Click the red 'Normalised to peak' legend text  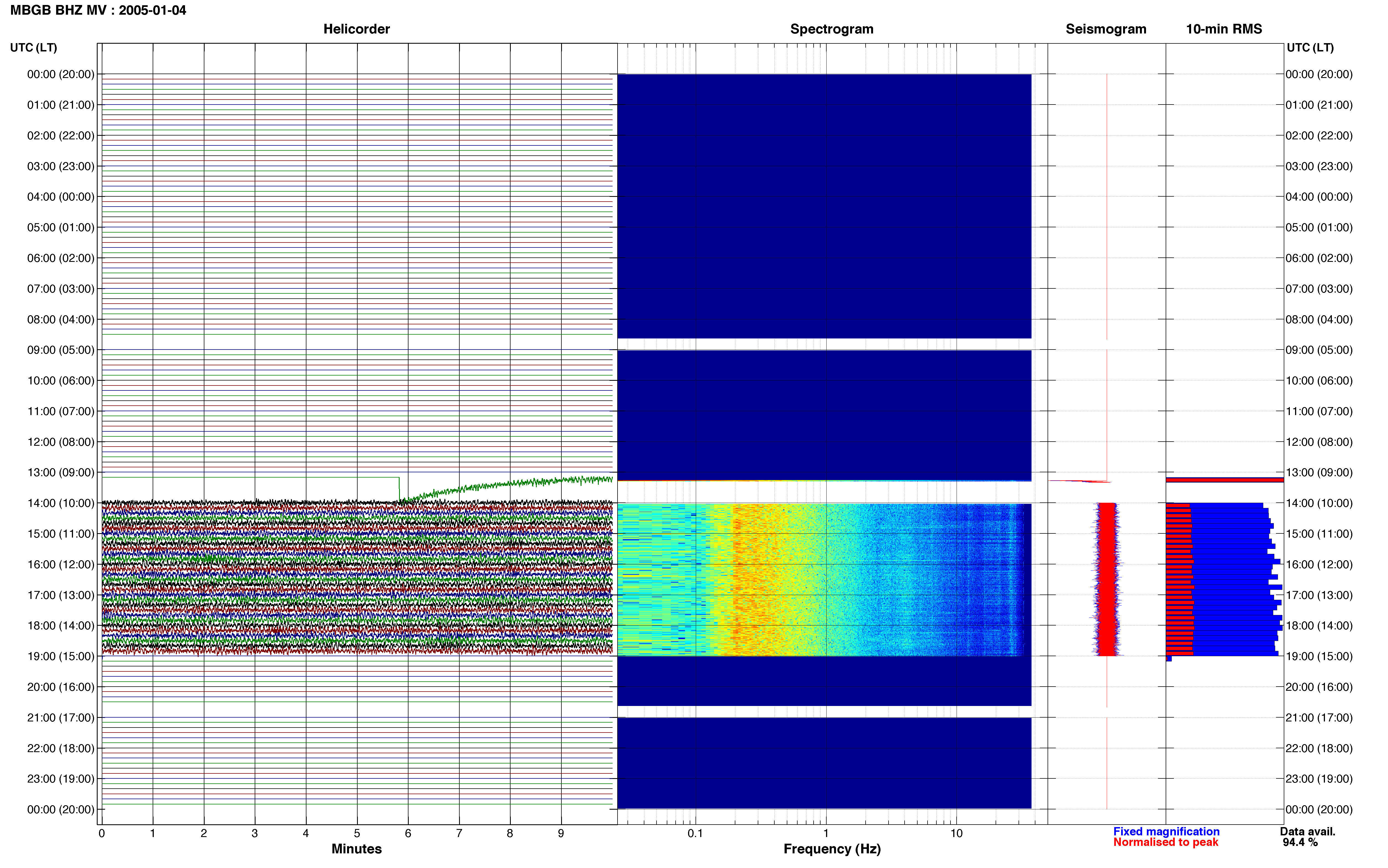coord(1165,842)
